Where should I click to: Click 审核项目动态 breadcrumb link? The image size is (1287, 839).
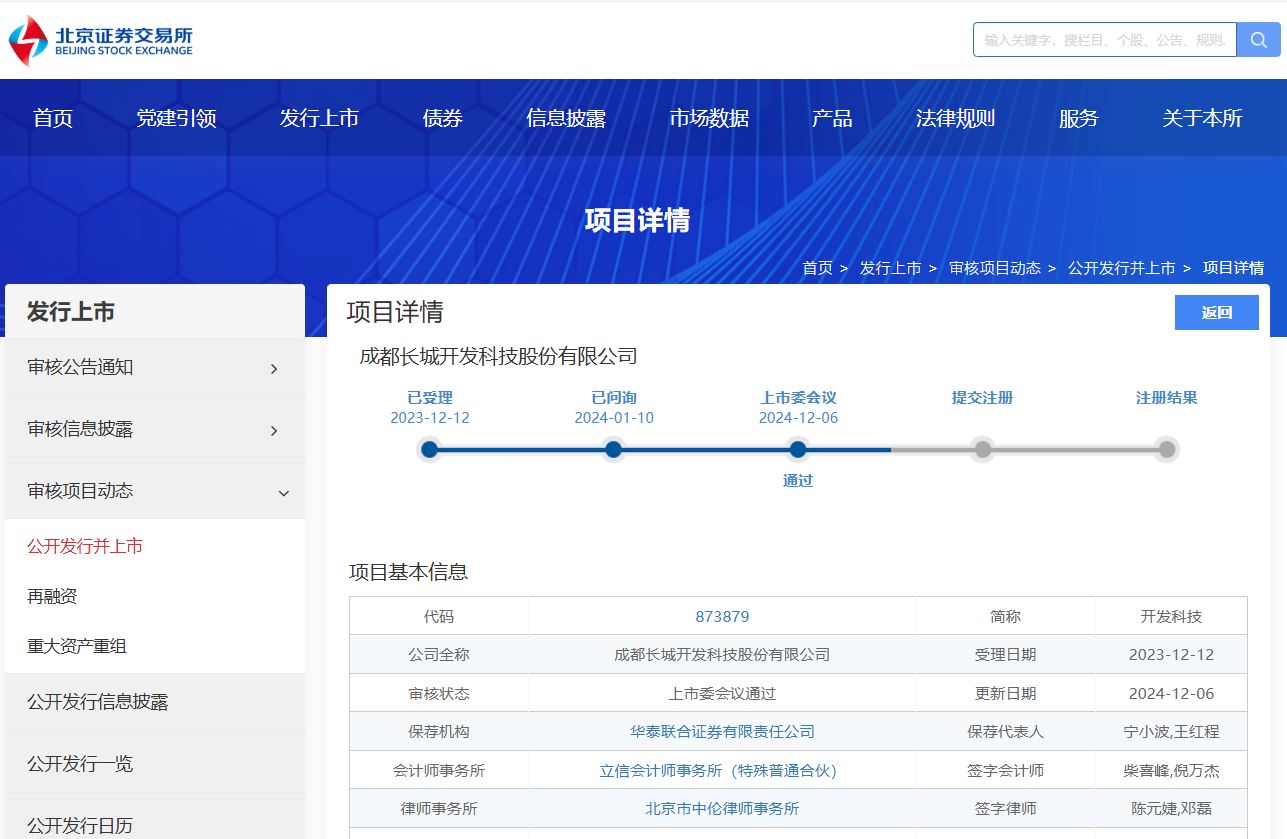point(995,268)
